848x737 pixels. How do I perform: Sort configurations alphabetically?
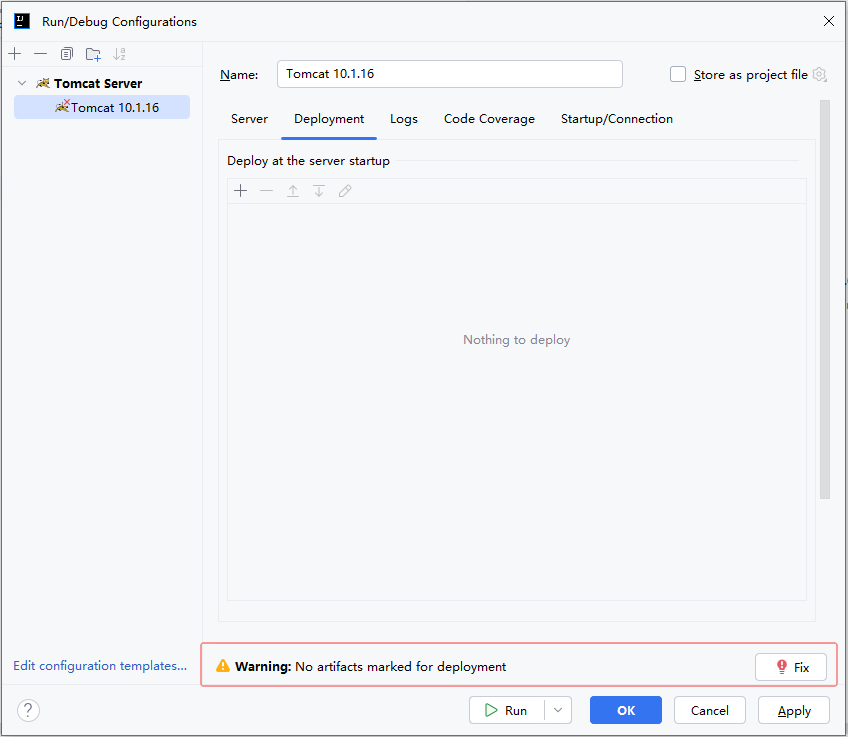click(119, 54)
